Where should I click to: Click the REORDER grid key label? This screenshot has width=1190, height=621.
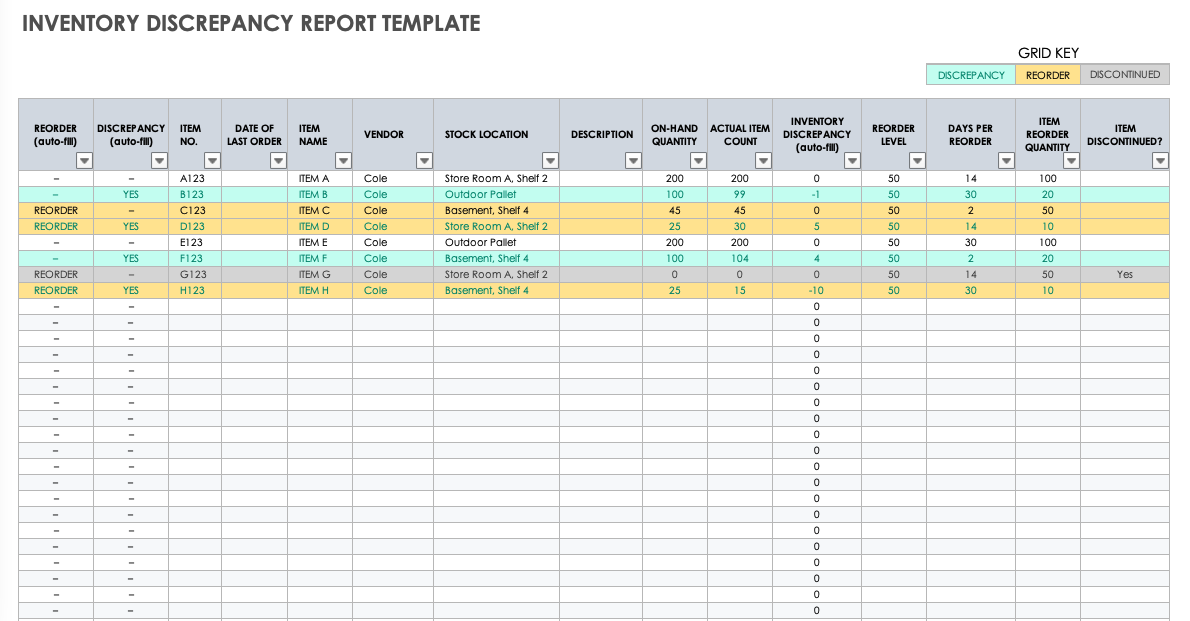(1047, 74)
